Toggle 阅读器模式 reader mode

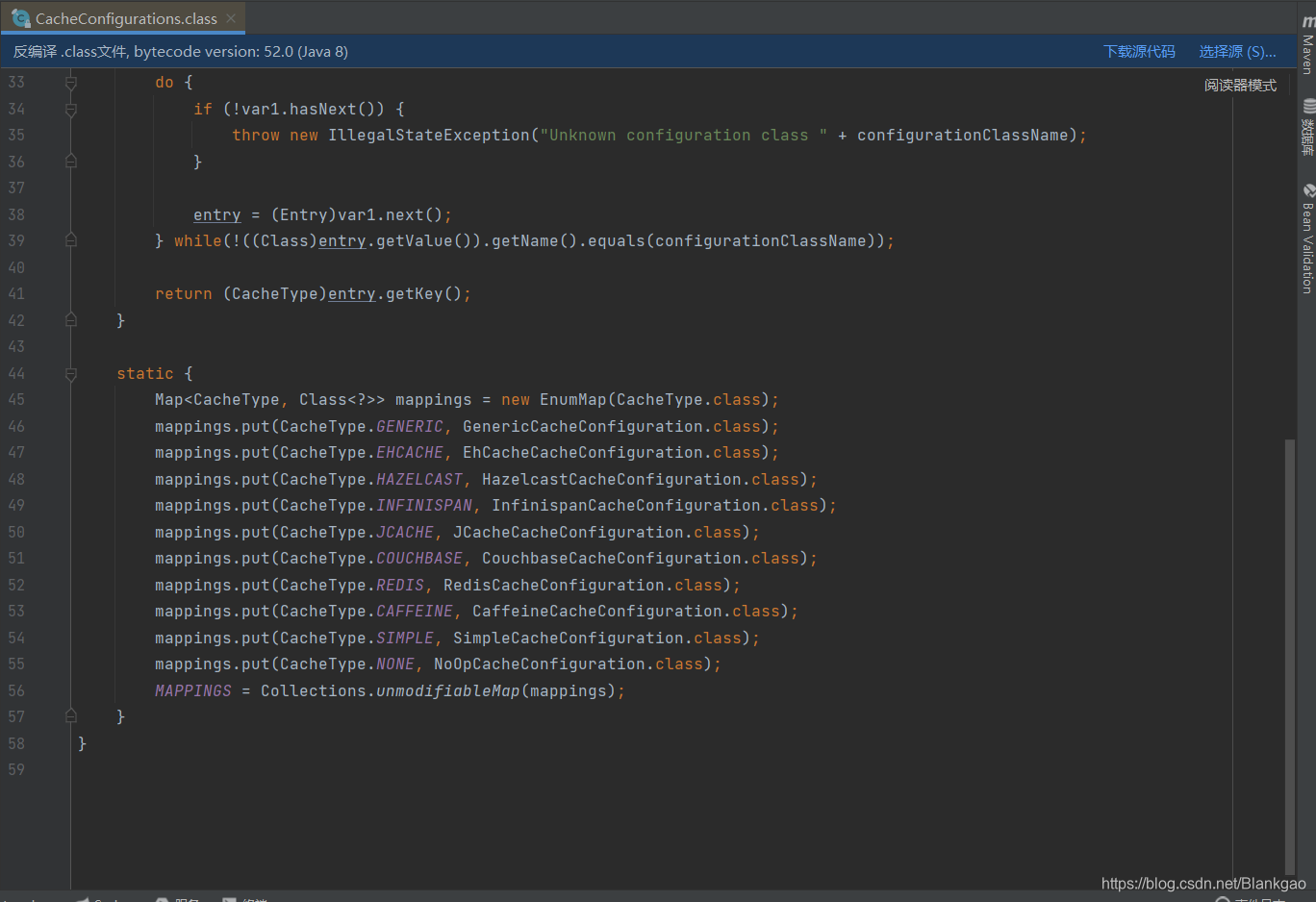tap(1240, 86)
